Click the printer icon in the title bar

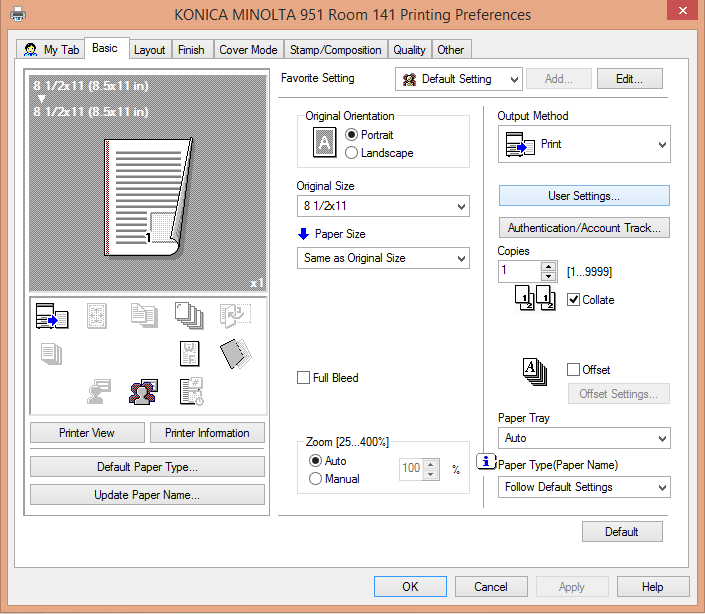[18, 14]
